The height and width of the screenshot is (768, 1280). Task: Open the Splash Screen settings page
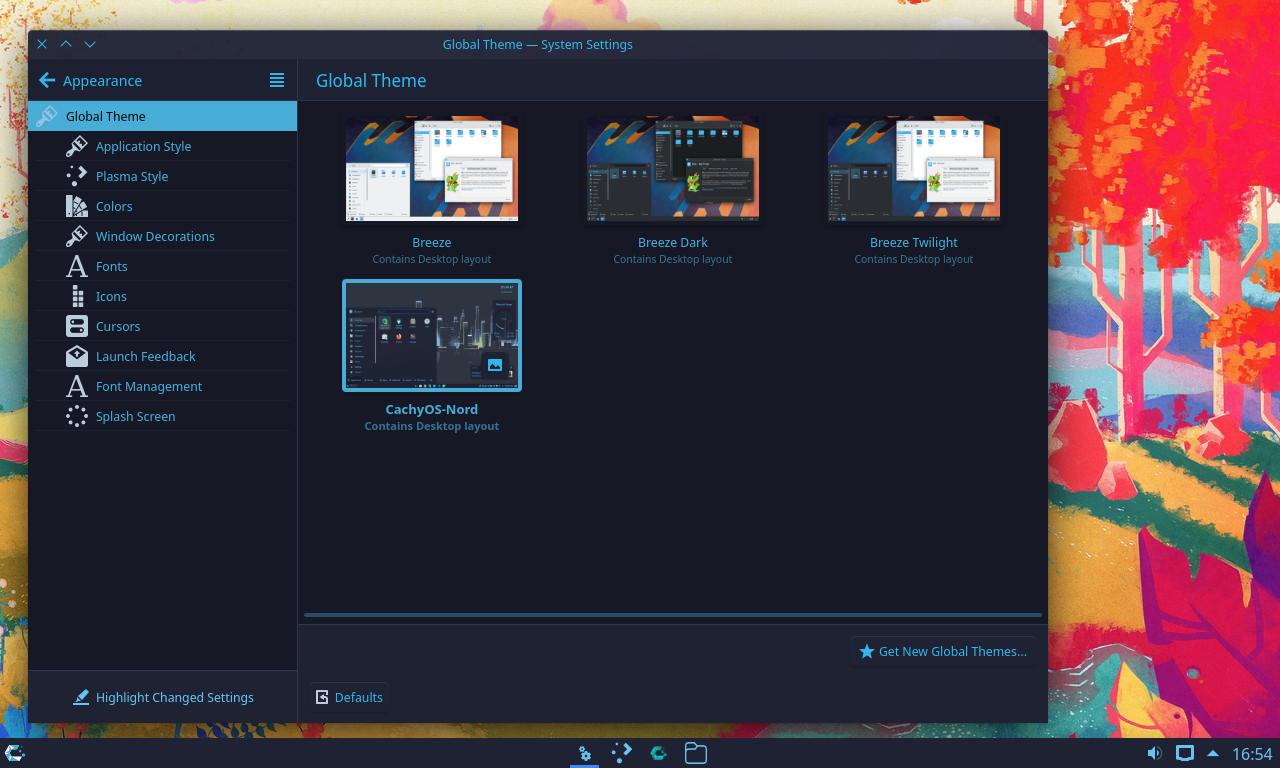pos(163,416)
